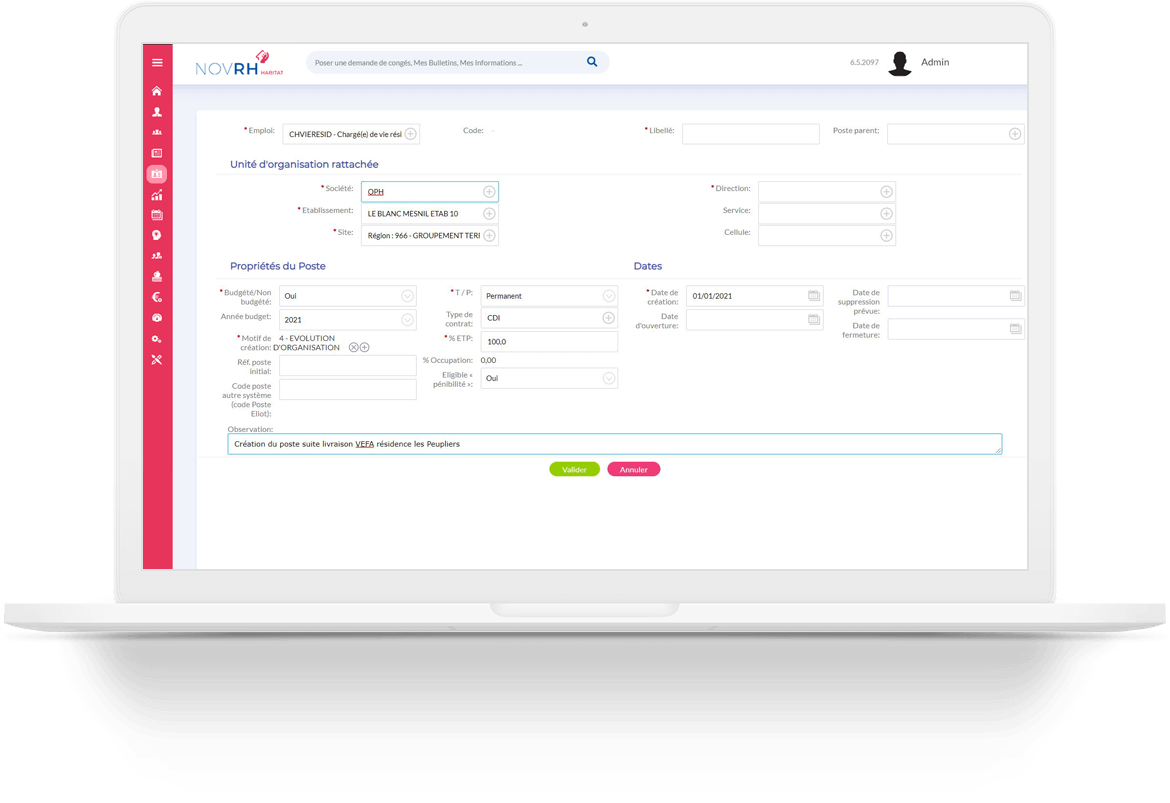1170x803 pixels.
Task: Click the Libellé input field
Action: click(750, 134)
